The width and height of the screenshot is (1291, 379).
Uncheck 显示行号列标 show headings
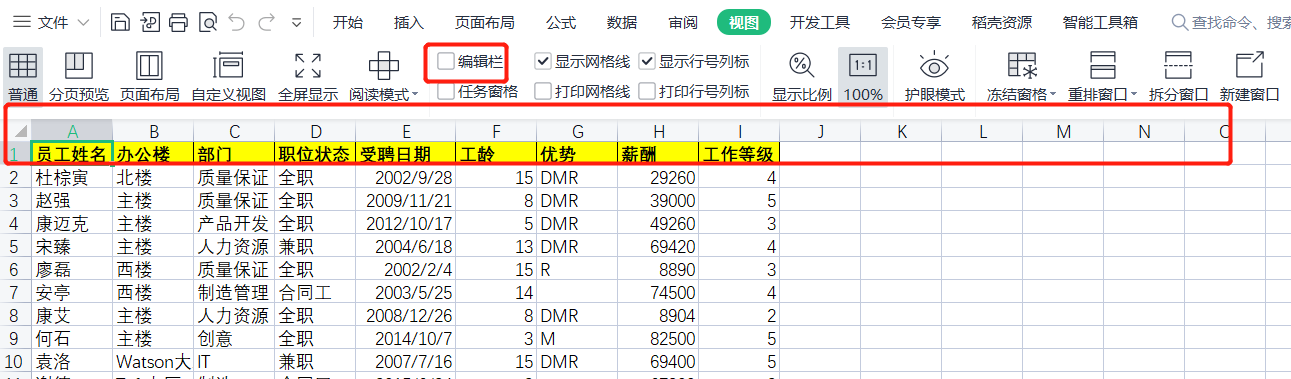(x=647, y=62)
